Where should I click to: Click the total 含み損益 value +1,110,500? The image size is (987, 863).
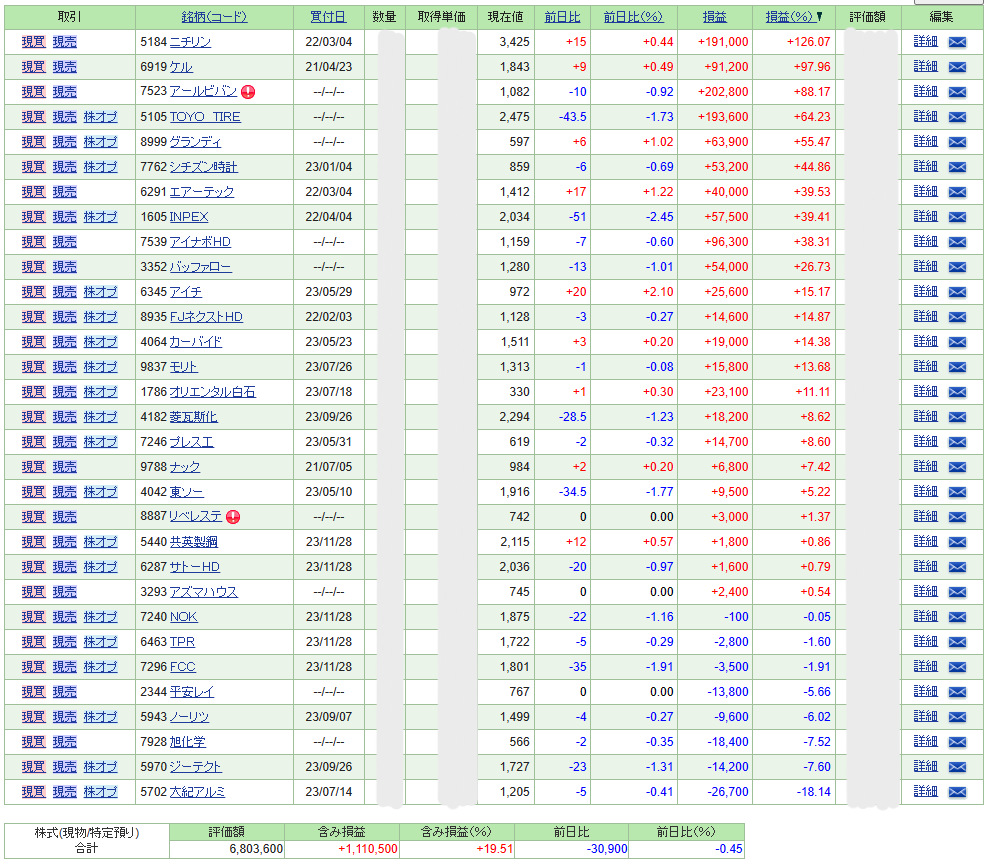368,849
